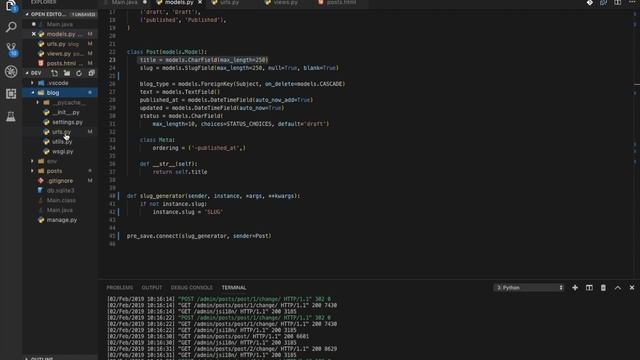Collapse the DEV workspace section

coord(36,73)
